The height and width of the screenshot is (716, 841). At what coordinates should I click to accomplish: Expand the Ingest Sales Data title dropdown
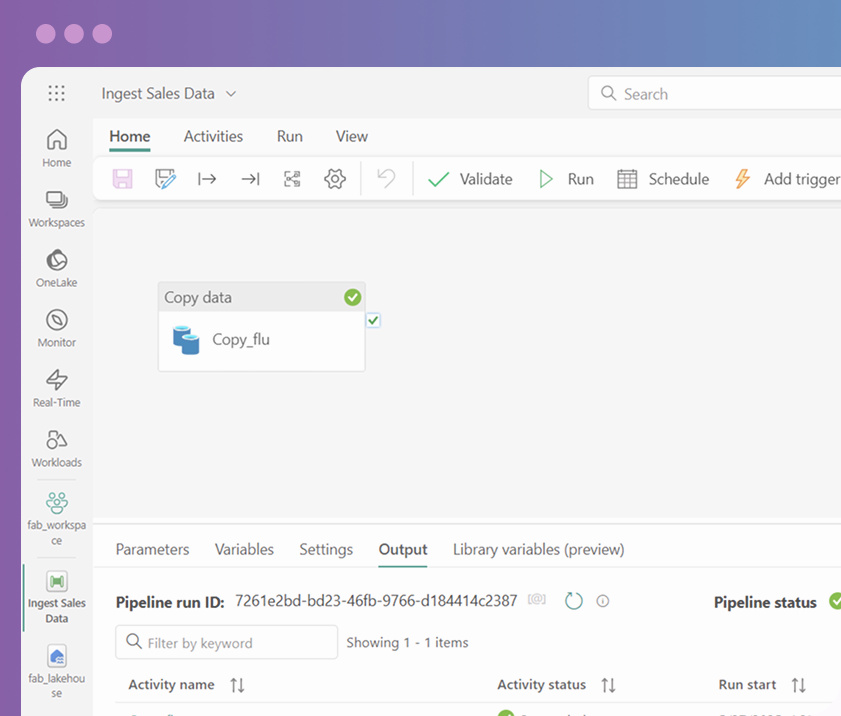point(231,94)
